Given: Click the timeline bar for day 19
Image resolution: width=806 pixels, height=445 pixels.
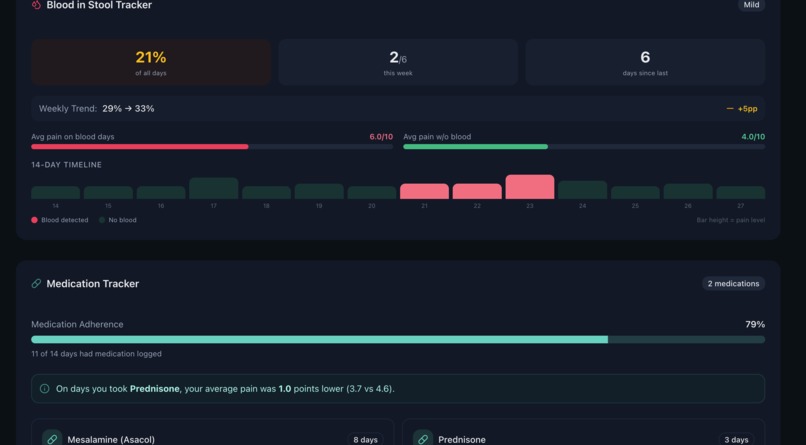Looking at the screenshot, I should point(319,191).
